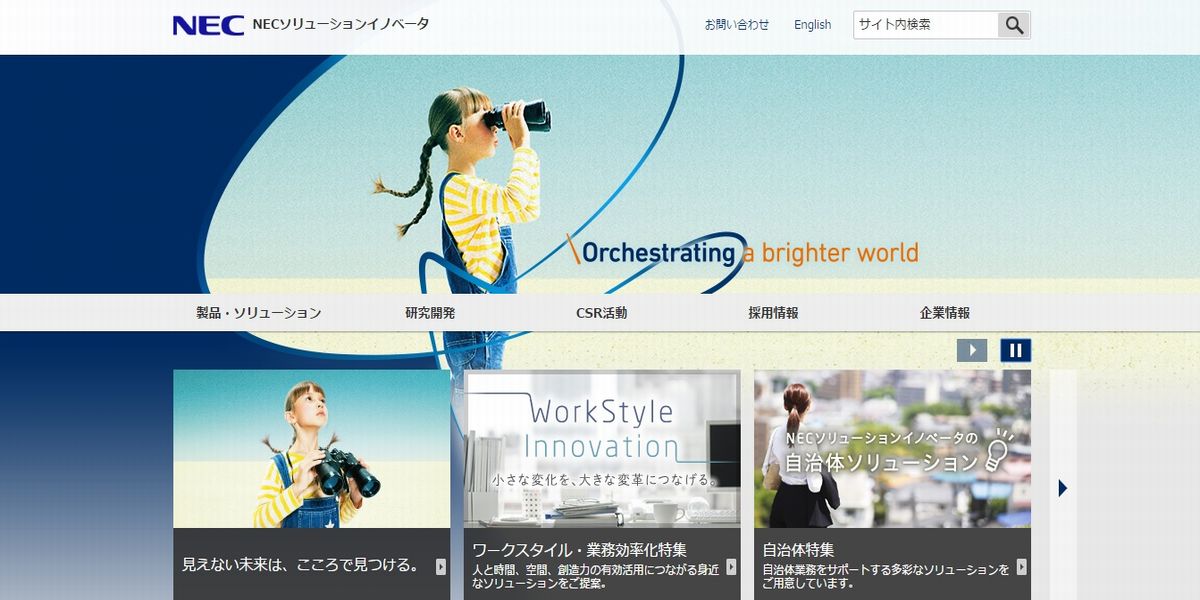Switch to the English site
This screenshot has width=1200, height=600.
click(x=812, y=25)
